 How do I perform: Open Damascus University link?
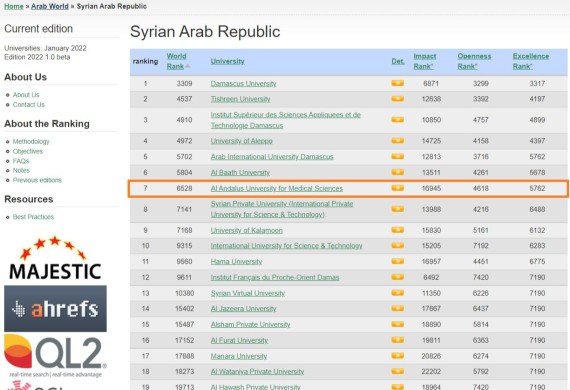[243, 84]
